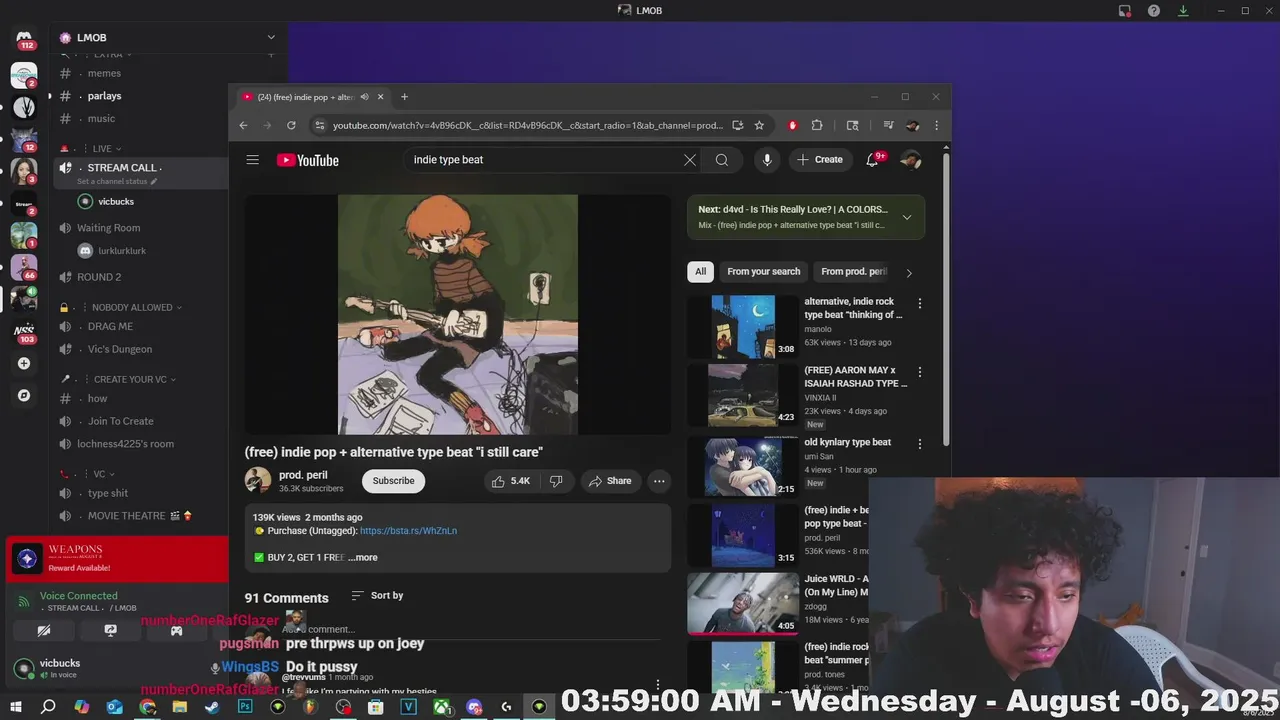Image resolution: width=1280 pixels, height=720 pixels.
Task: Open Sort by comments dropdown
Action: [x=377, y=596]
